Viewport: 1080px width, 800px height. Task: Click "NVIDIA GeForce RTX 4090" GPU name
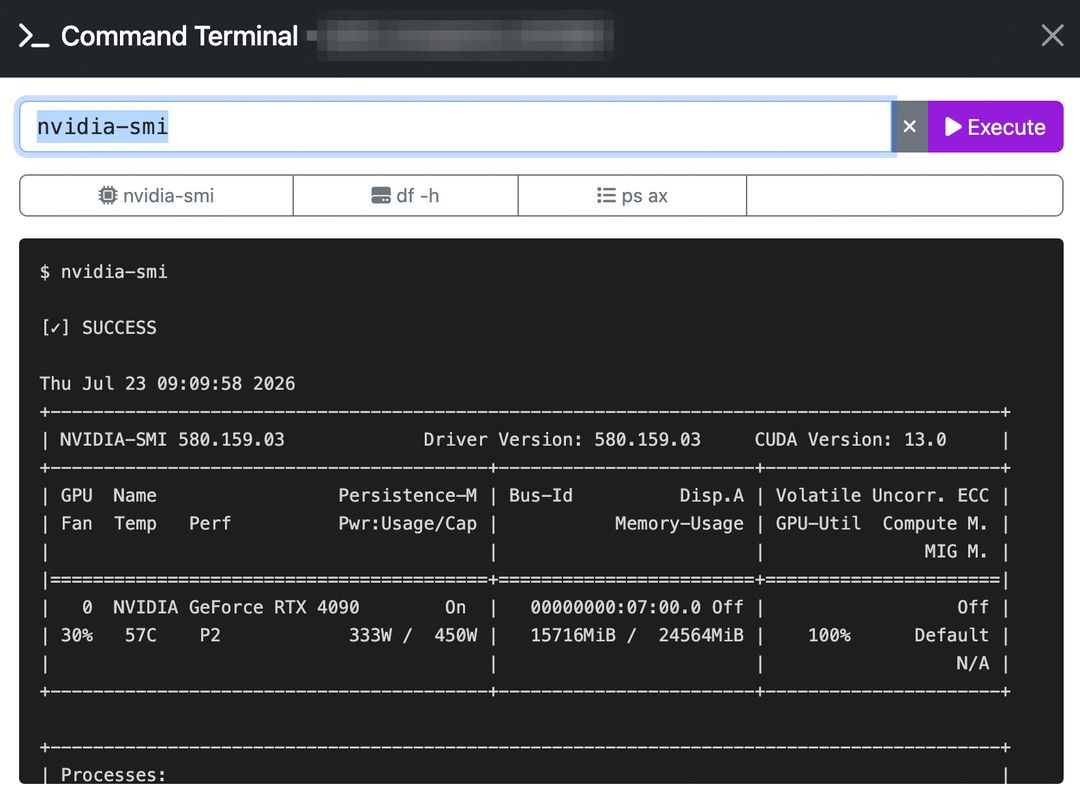coord(236,607)
